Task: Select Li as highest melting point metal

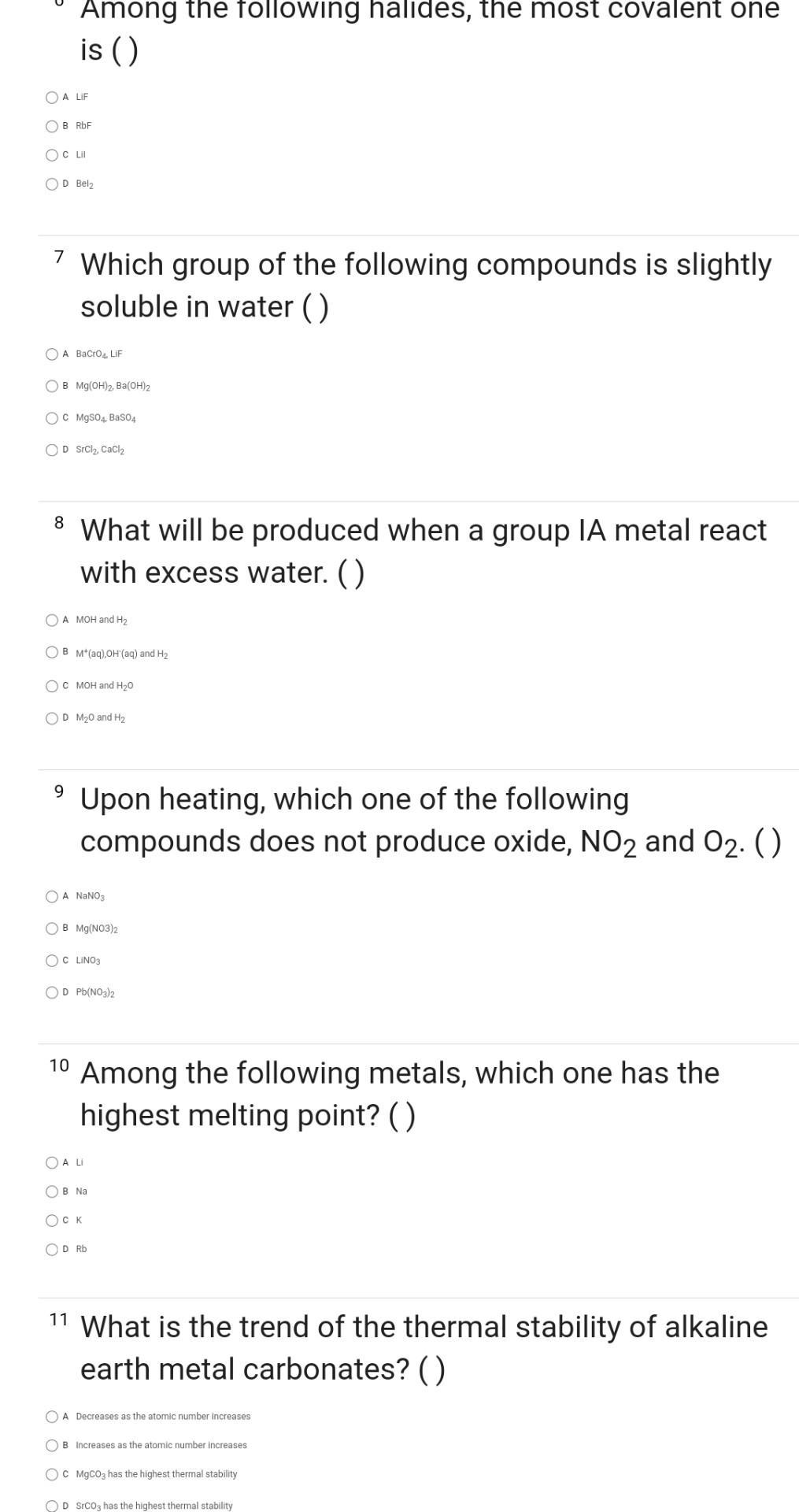Action: (x=52, y=1162)
